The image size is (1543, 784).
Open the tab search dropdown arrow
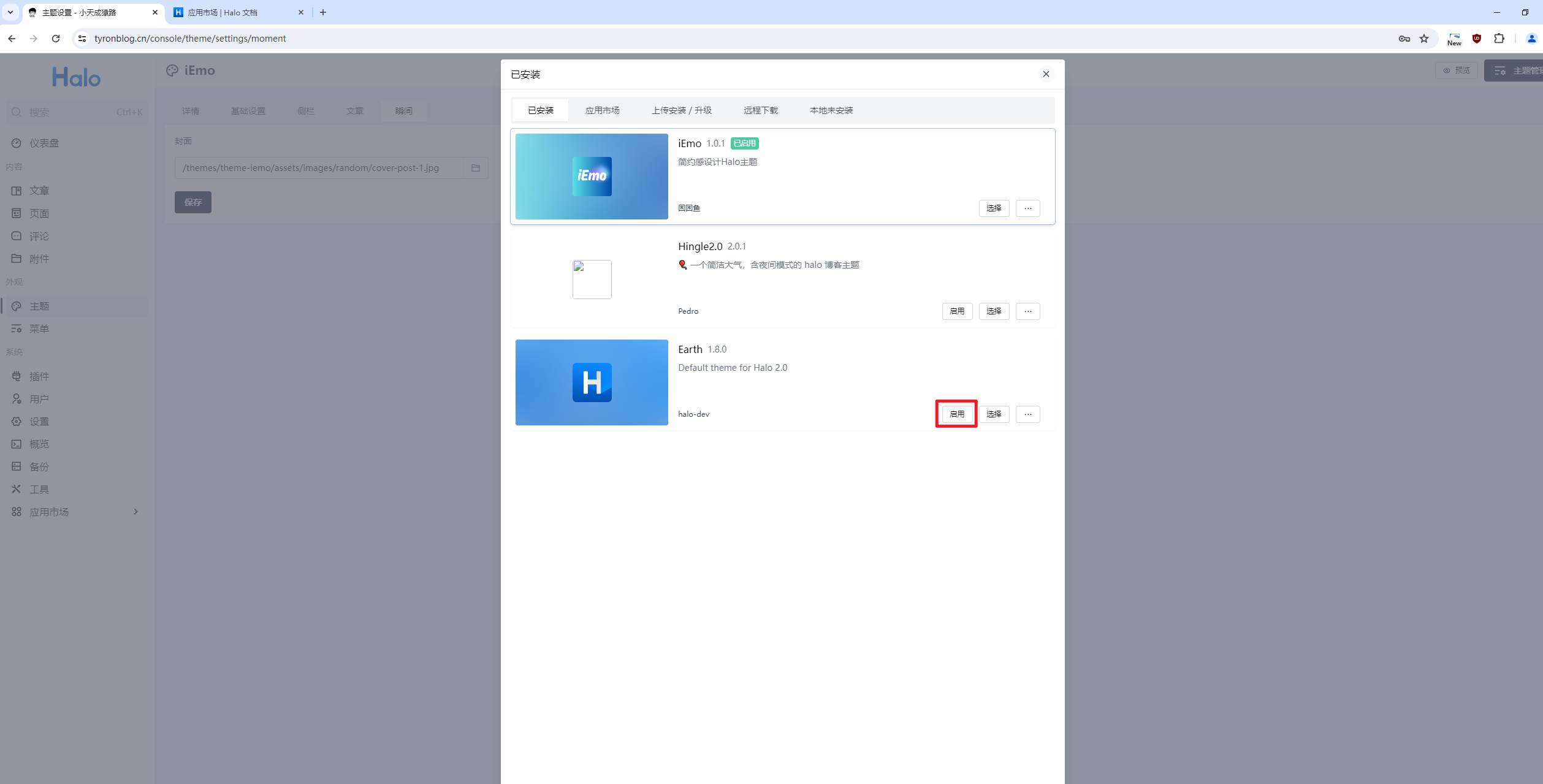point(10,12)
